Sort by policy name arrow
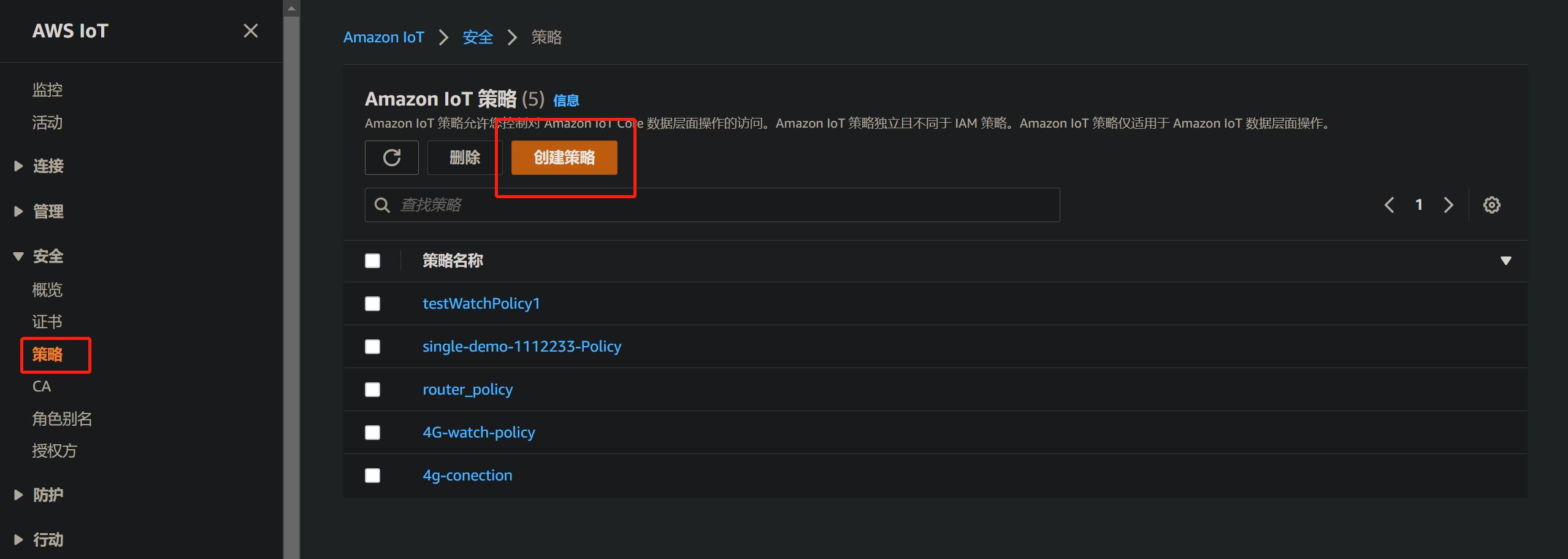1568x559 pixels. click(1505, 261)
